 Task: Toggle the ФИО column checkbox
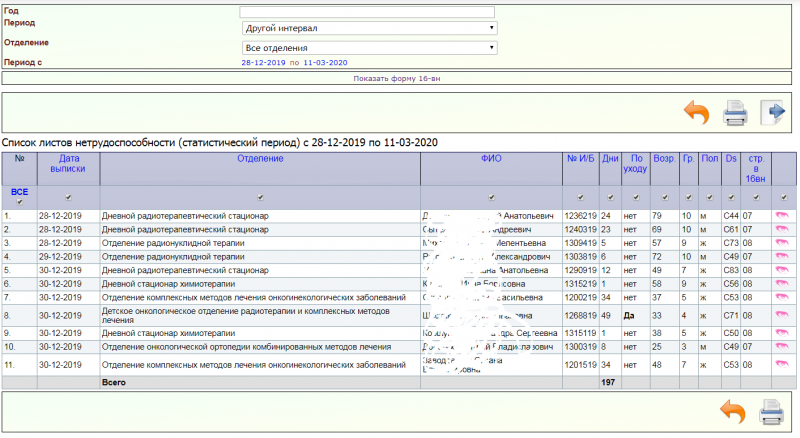click(490, 197)
